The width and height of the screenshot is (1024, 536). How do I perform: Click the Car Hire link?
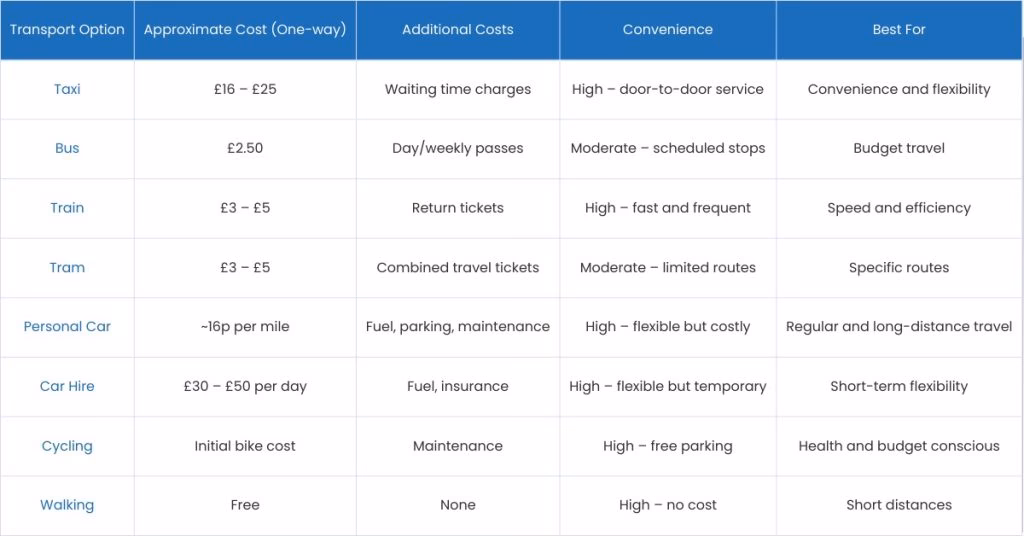[67, 386]
